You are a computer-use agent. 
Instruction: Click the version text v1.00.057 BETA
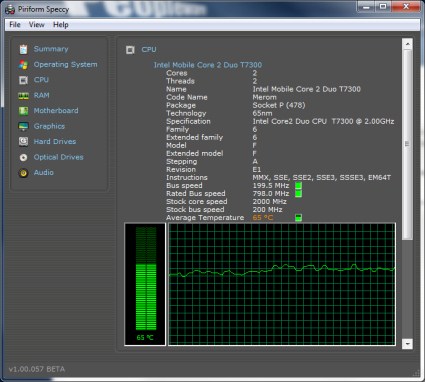click(37, 369)
